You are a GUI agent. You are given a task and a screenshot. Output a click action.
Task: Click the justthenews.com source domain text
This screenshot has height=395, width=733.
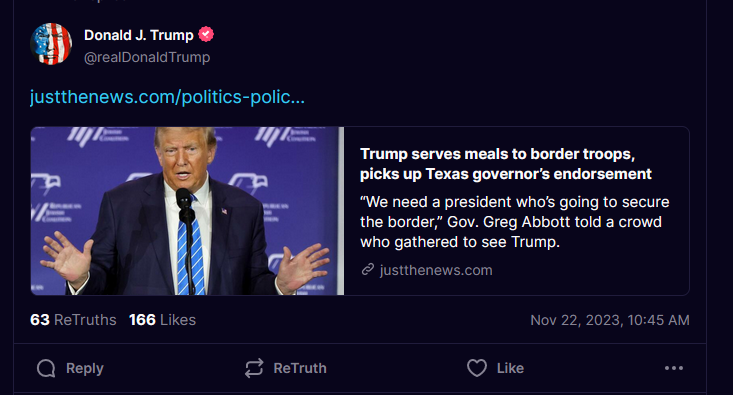point(436,270)
